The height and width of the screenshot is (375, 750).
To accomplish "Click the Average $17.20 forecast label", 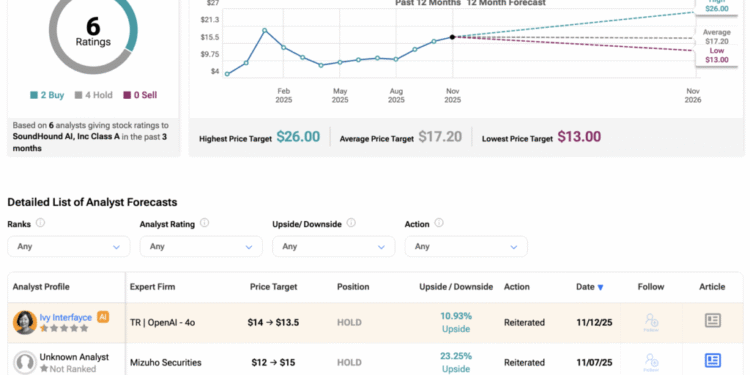I will pyautogui.click(x=717, y=37).
